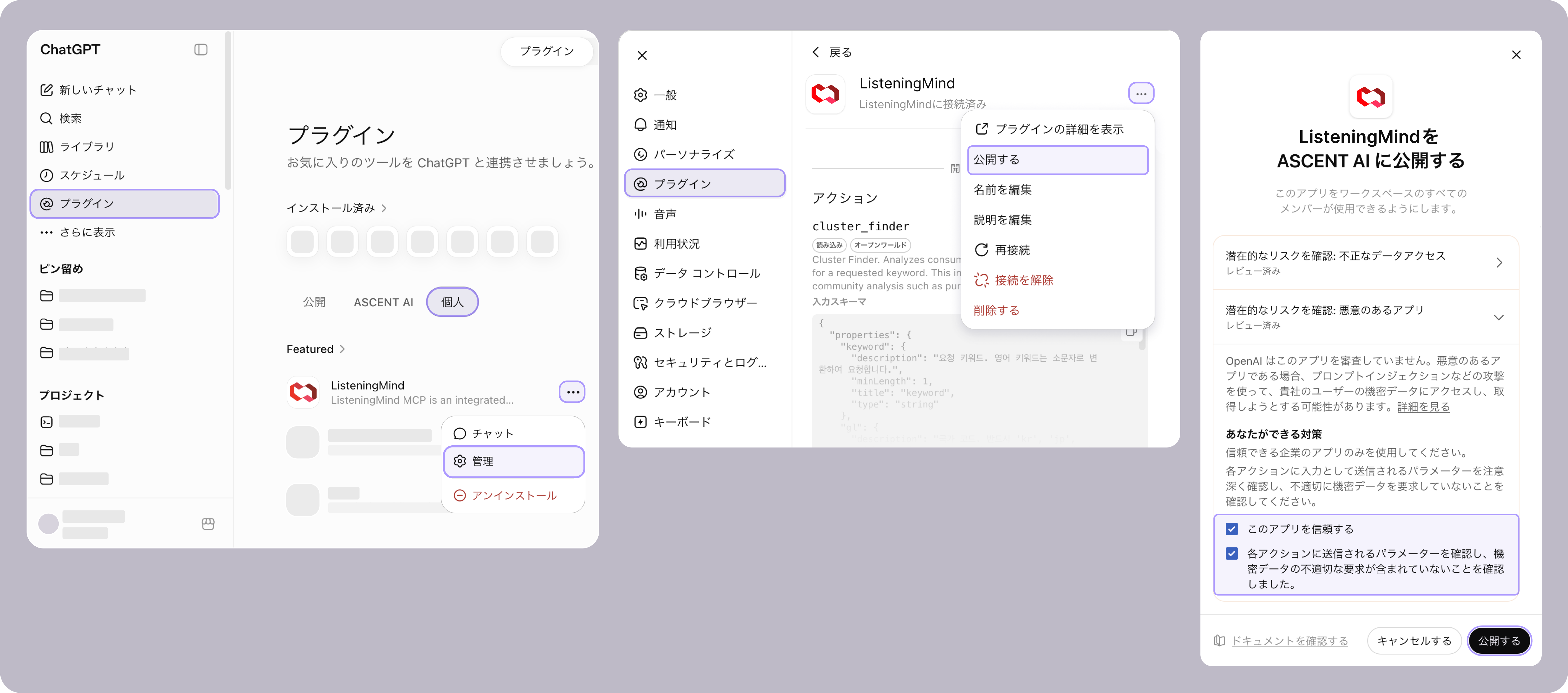Choose チャット from plugin context menu
Image resolution: width=1568 pixels, height=693 pixels.
[x=514, y=434]
